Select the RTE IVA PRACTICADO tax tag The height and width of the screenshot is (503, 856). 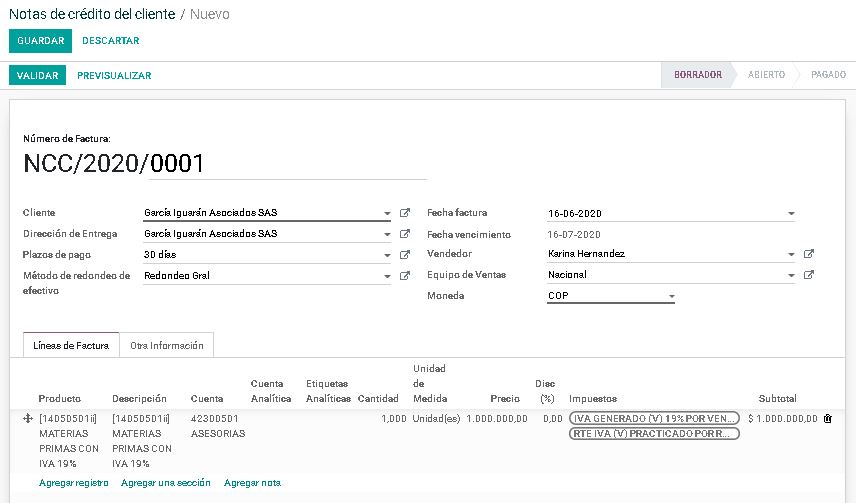654,434
